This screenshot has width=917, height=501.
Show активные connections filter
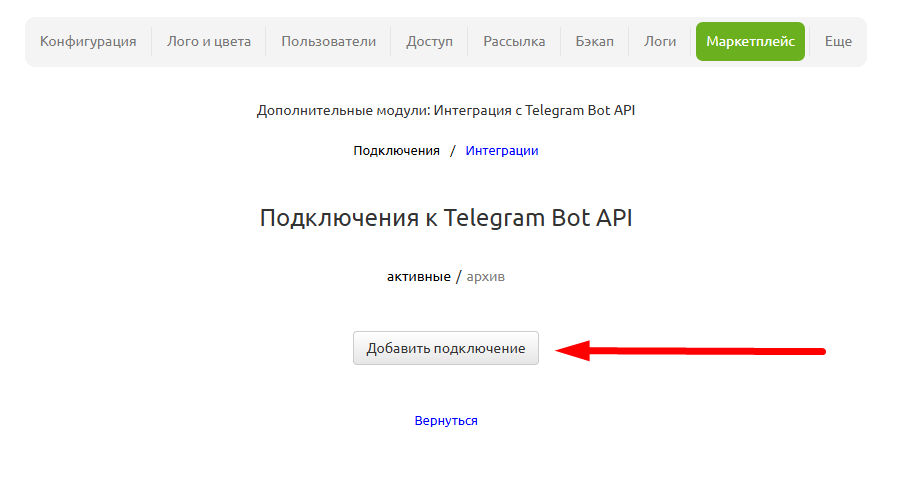point(419,277)
